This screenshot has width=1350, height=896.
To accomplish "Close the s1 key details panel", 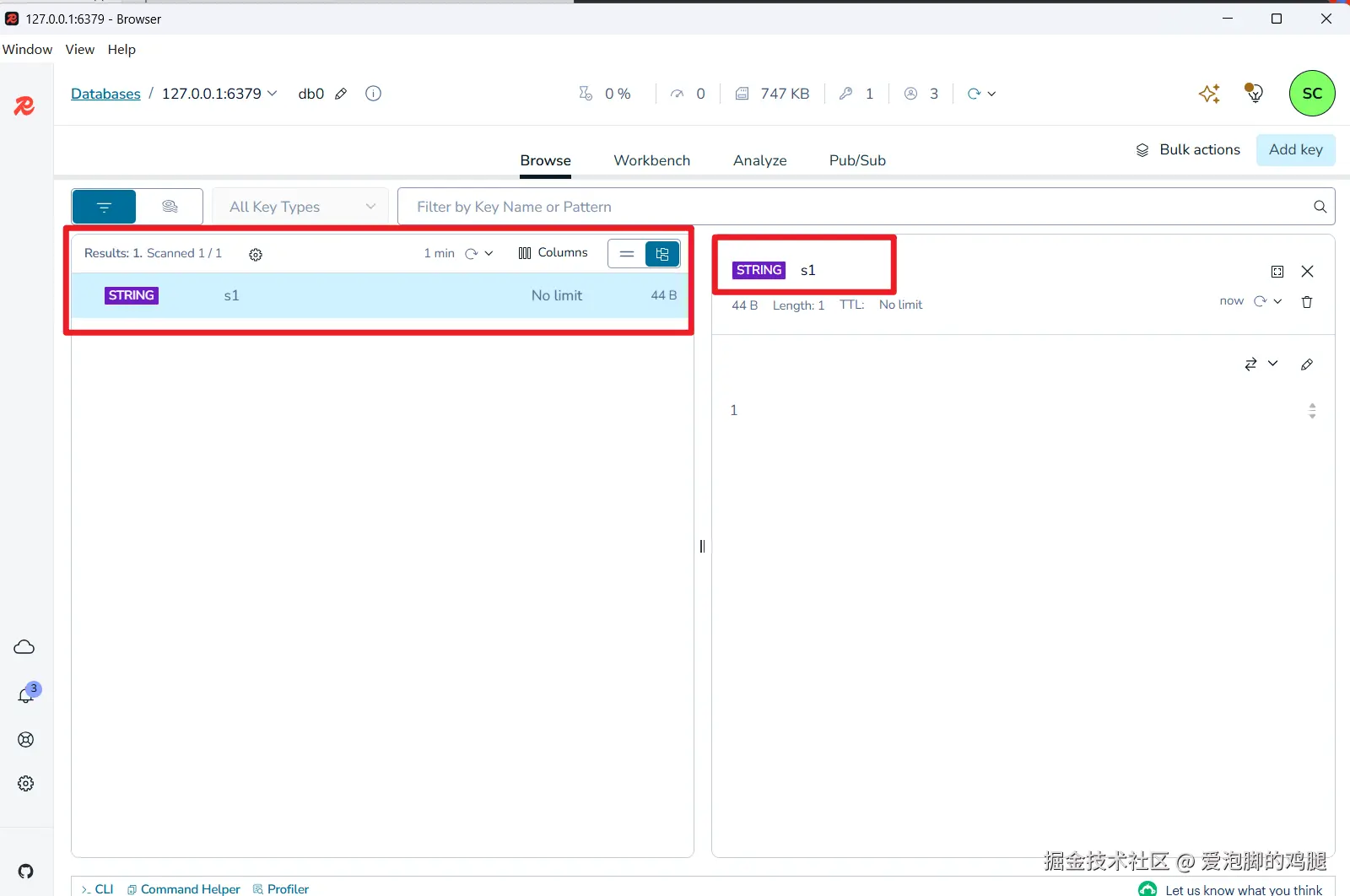I will pos(1307,271).
